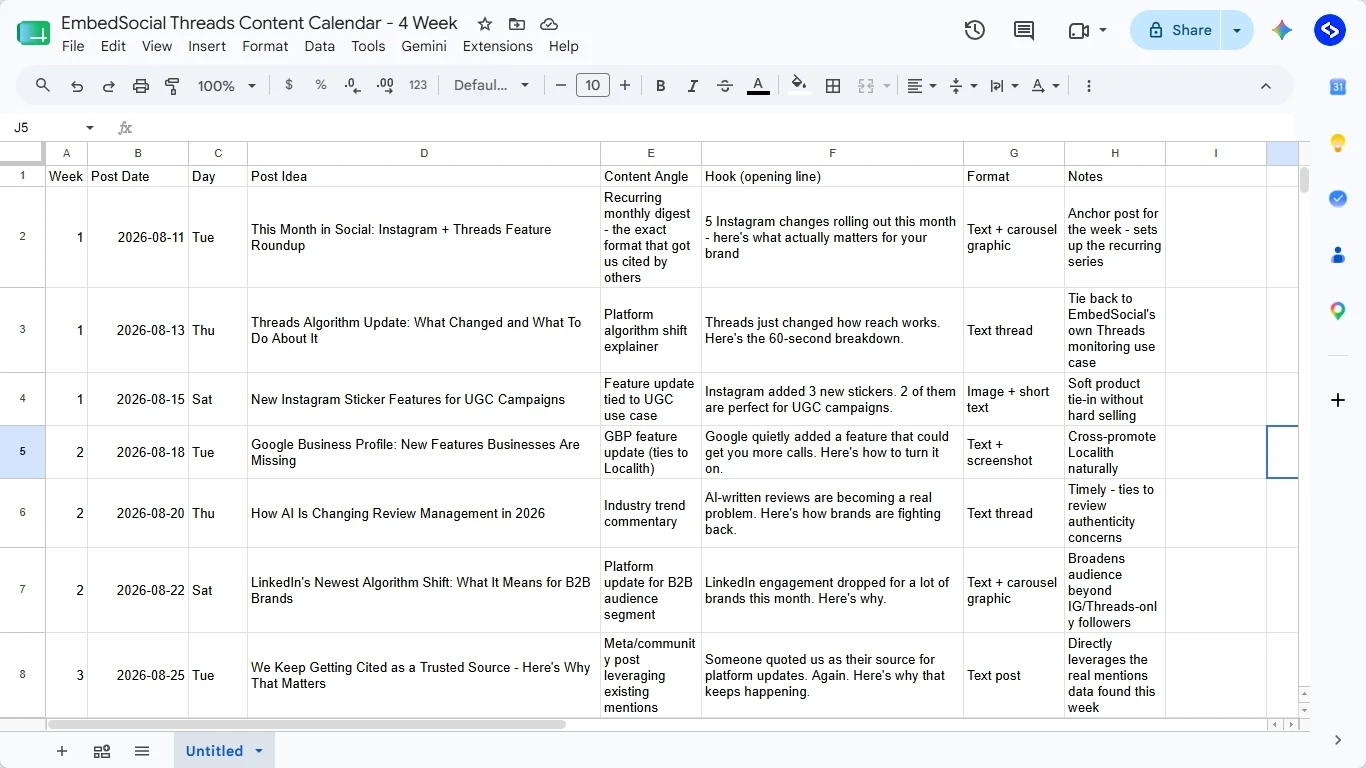
Task: Toggle italic formatting
Action: click(692, 86)
